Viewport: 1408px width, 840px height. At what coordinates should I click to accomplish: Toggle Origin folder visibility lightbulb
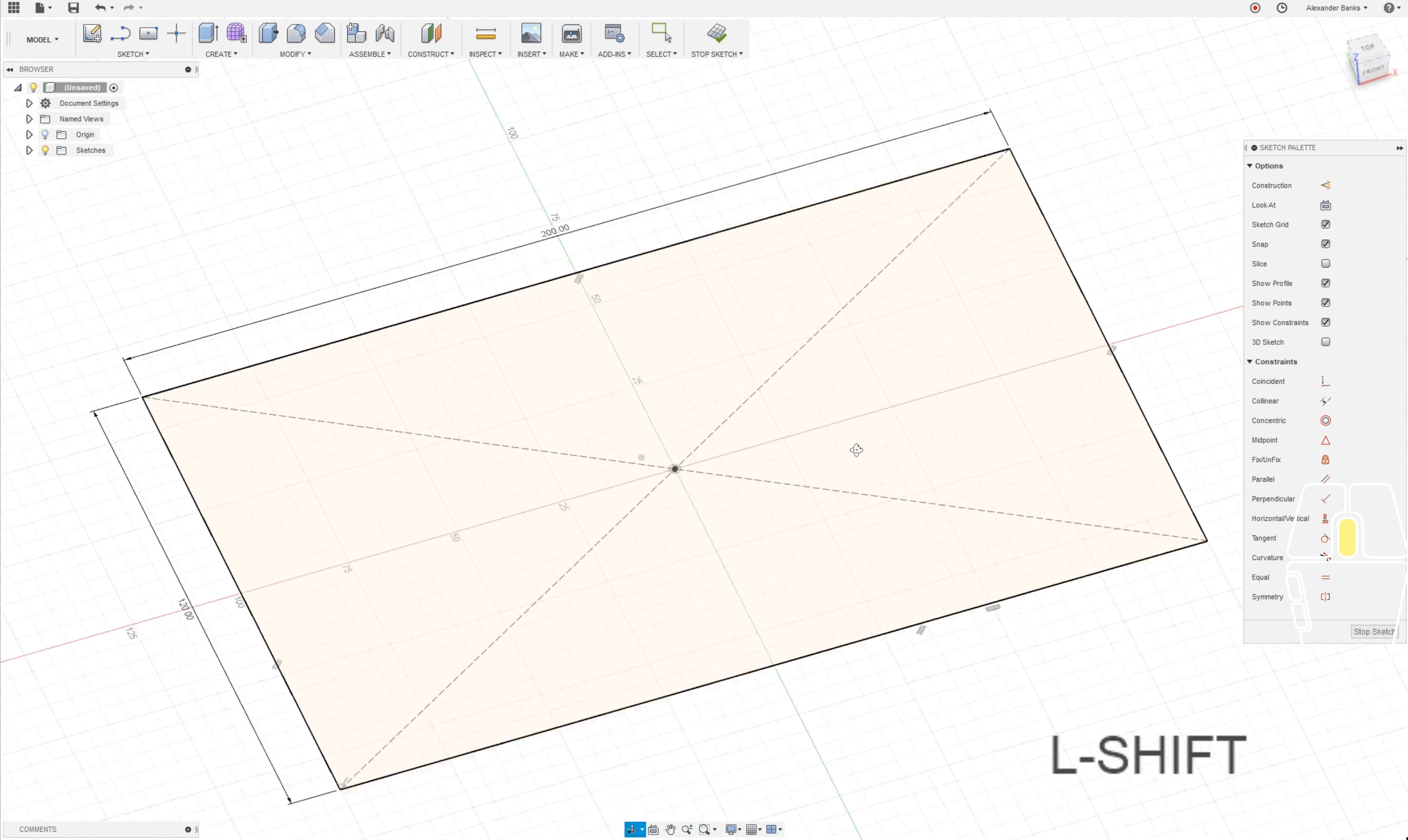[x=45, y=135]
